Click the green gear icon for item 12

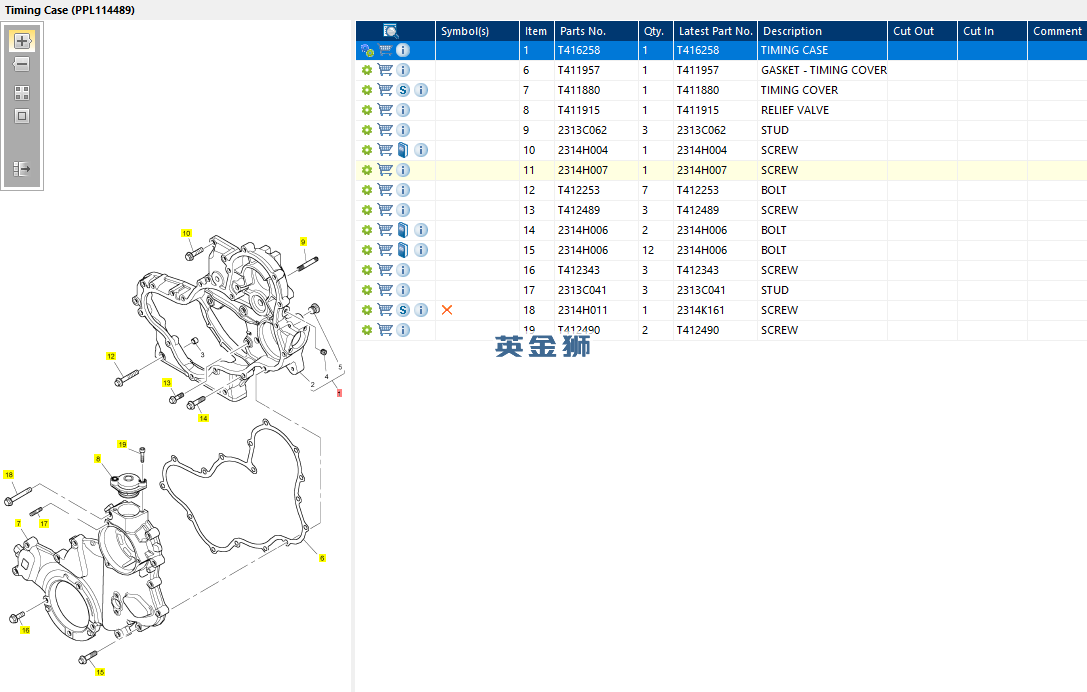pyautogui.click(x=367, y=190)
